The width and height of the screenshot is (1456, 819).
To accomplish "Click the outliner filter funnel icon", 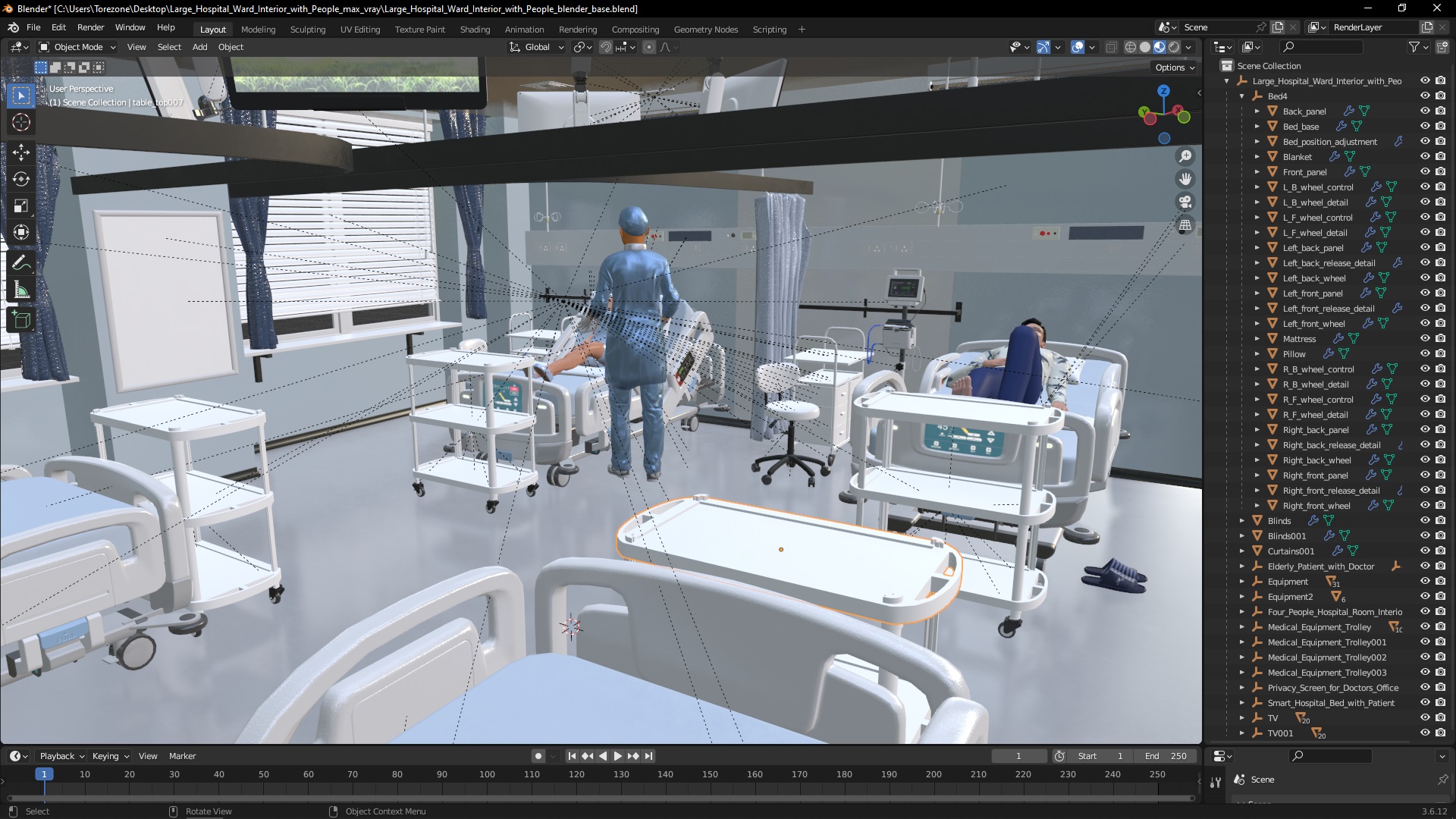I will click(1414, 47).
